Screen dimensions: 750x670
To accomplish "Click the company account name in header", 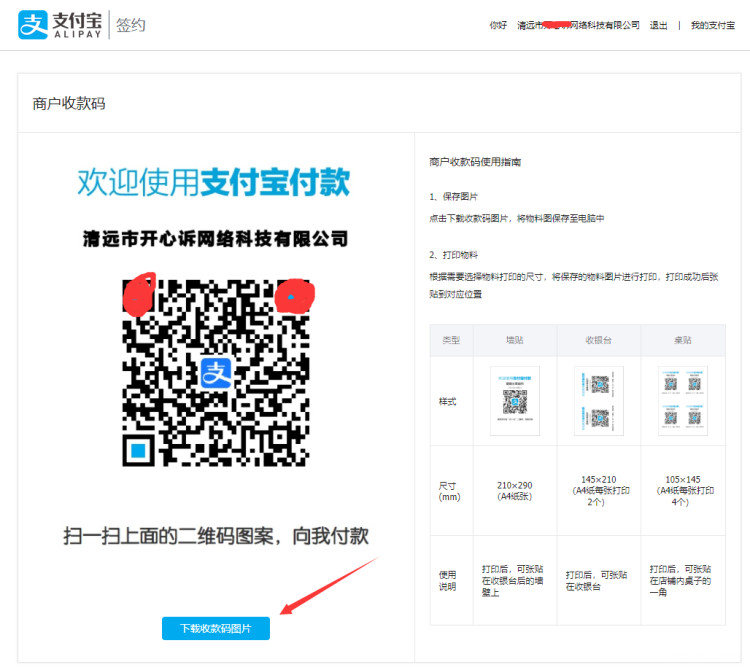I will coord(578,25).
